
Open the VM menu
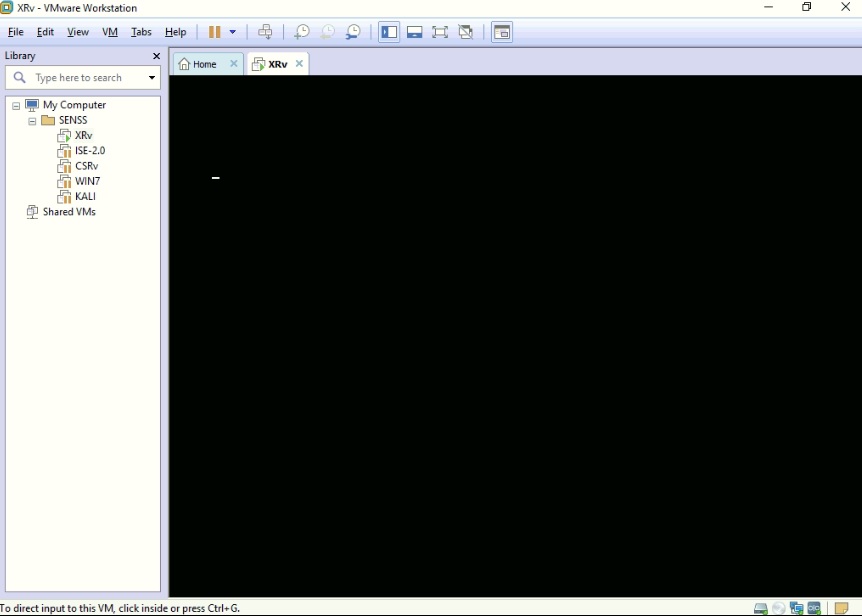tap(109, 31)
